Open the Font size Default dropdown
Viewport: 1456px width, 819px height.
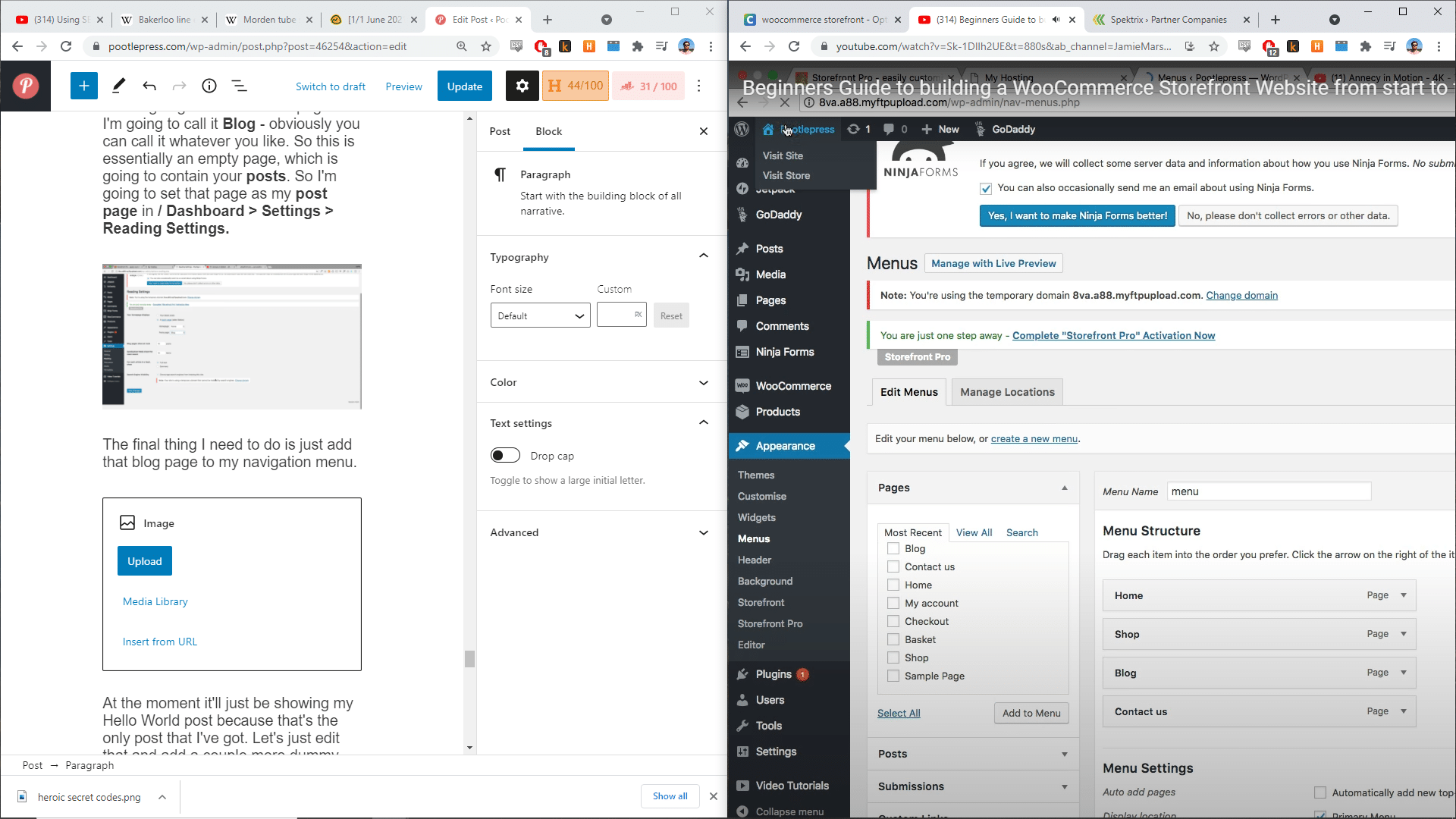(x=541, y=315)
